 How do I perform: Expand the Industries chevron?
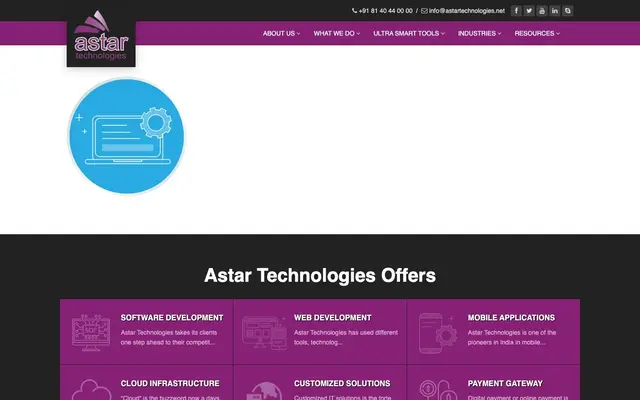tap(499, 33)
